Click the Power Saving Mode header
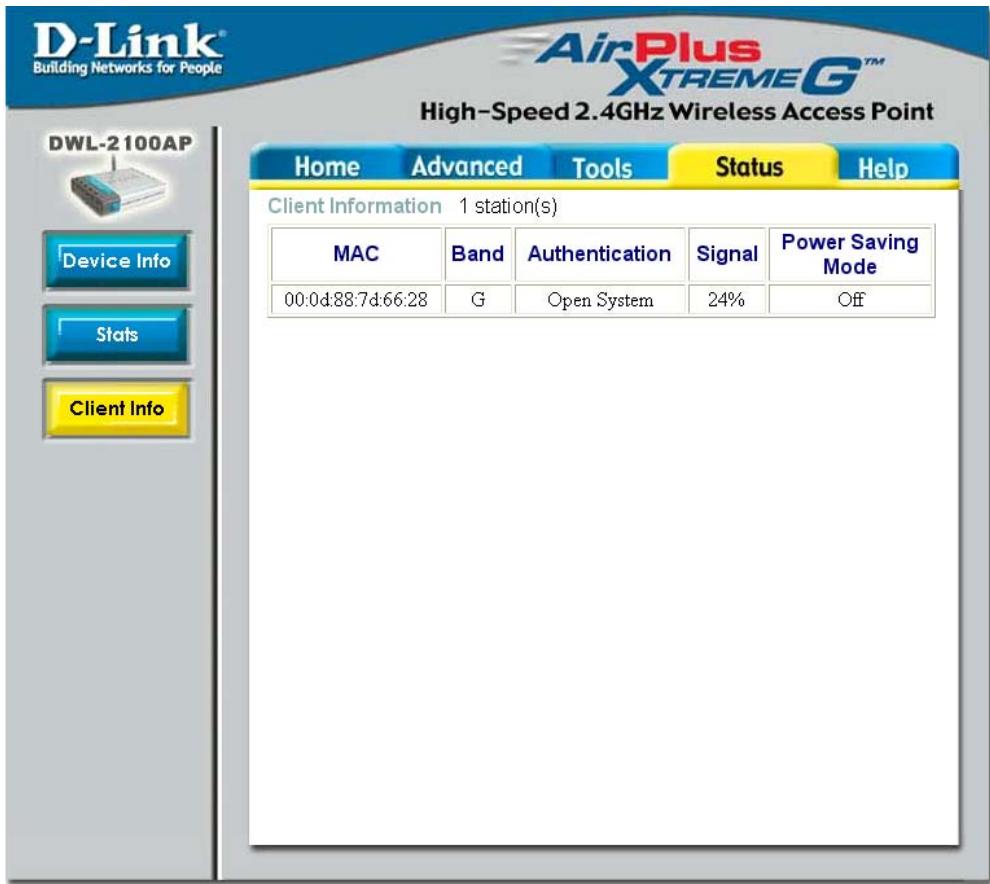The height and width of the screenshot is (884, 990). (850, 254)
